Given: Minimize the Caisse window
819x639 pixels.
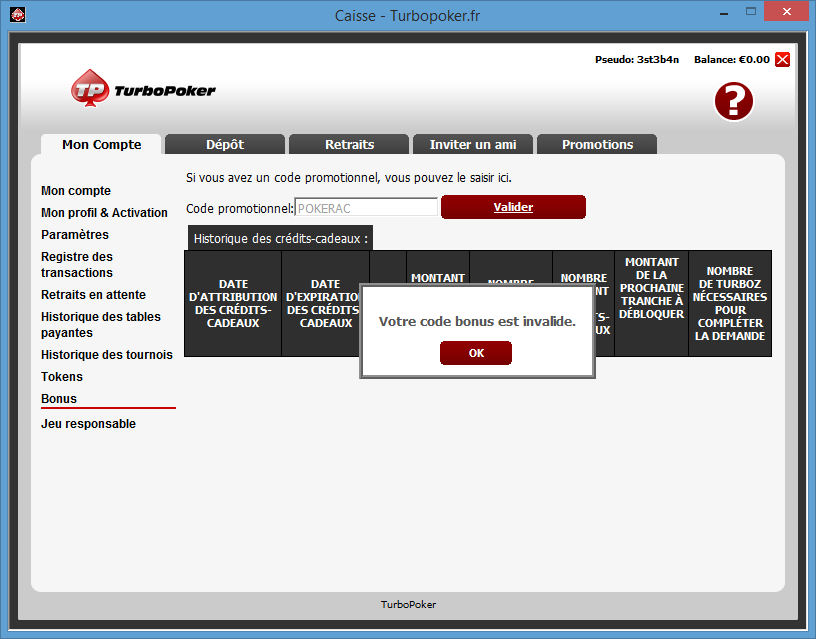Looking at the screenshot, I should click(x=724, y=13).
